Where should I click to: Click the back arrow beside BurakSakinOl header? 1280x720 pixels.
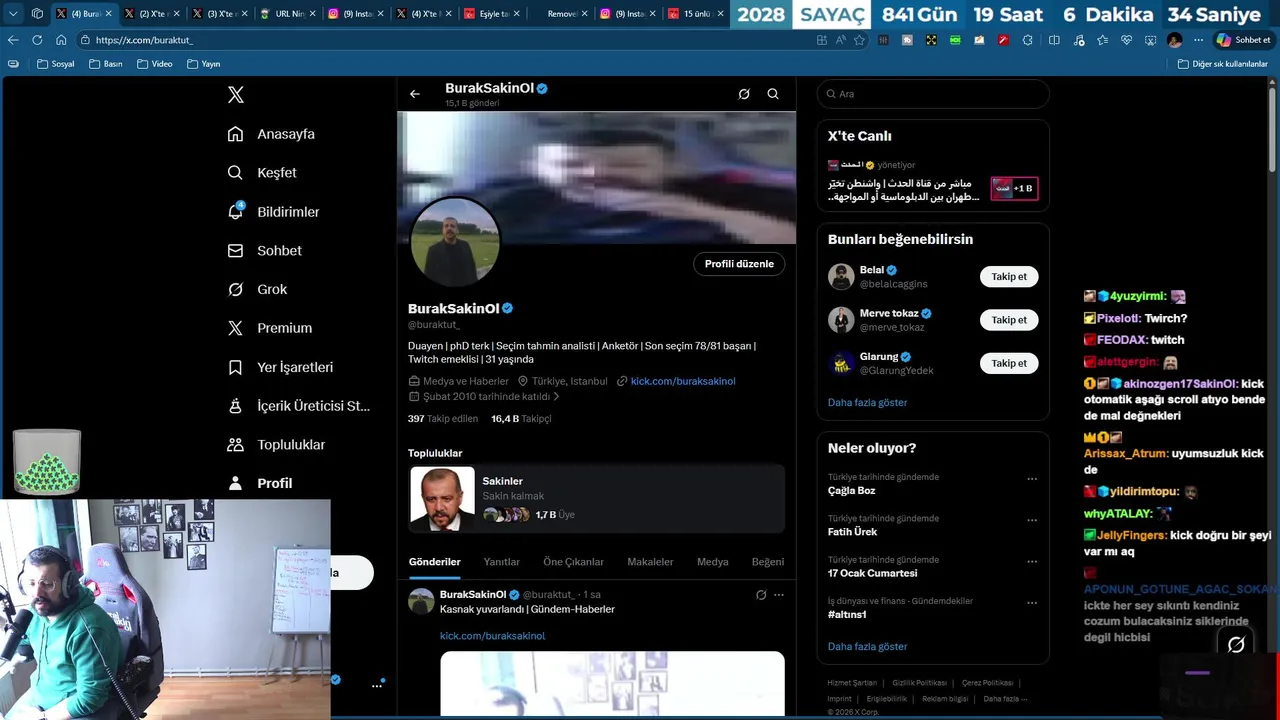coord(415,94)
